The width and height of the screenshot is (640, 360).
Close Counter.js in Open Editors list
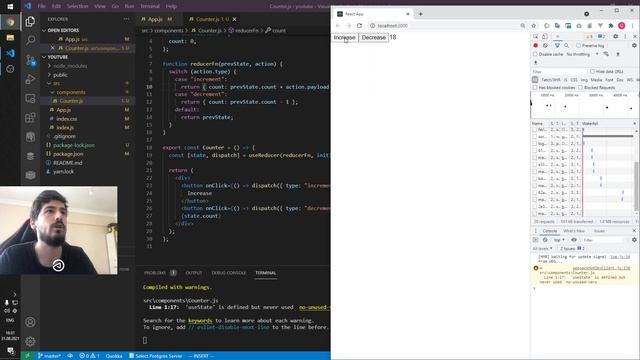[52, 48]
